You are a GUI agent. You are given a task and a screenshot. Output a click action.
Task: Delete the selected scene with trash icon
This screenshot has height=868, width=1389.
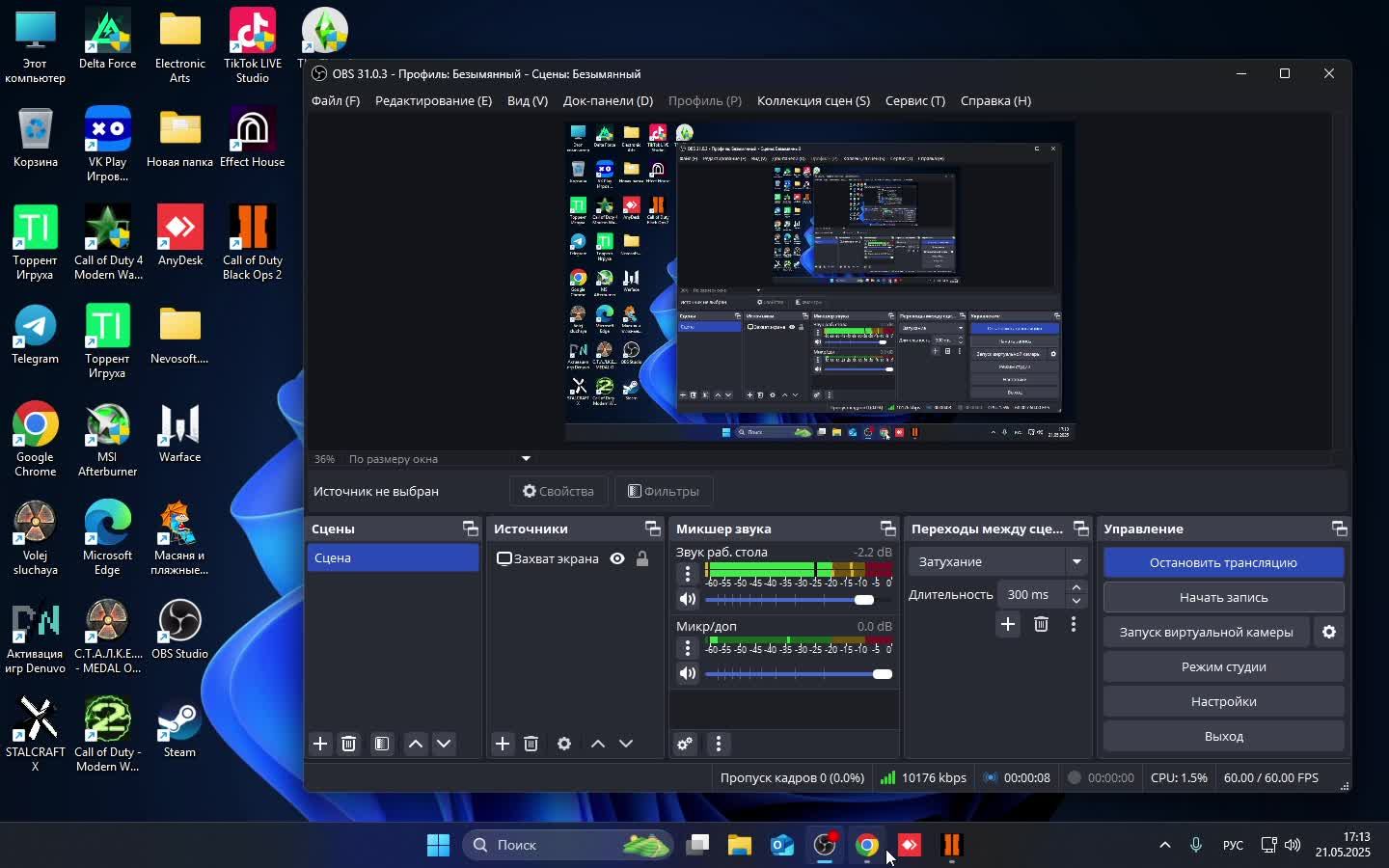pyautogui.click(x=349, y=744)
